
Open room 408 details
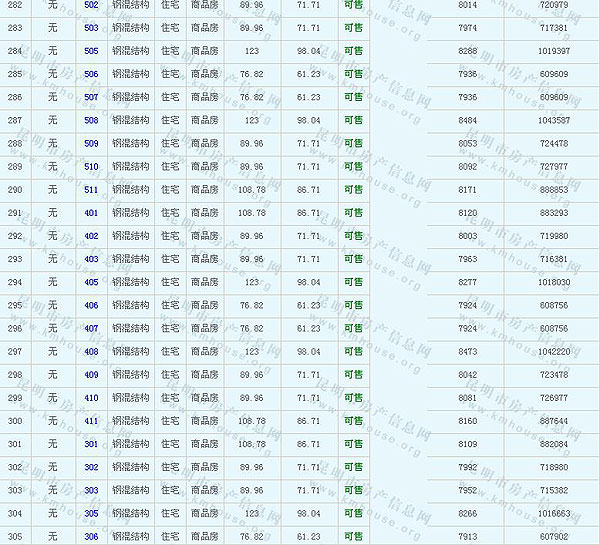tap(91, 352)
